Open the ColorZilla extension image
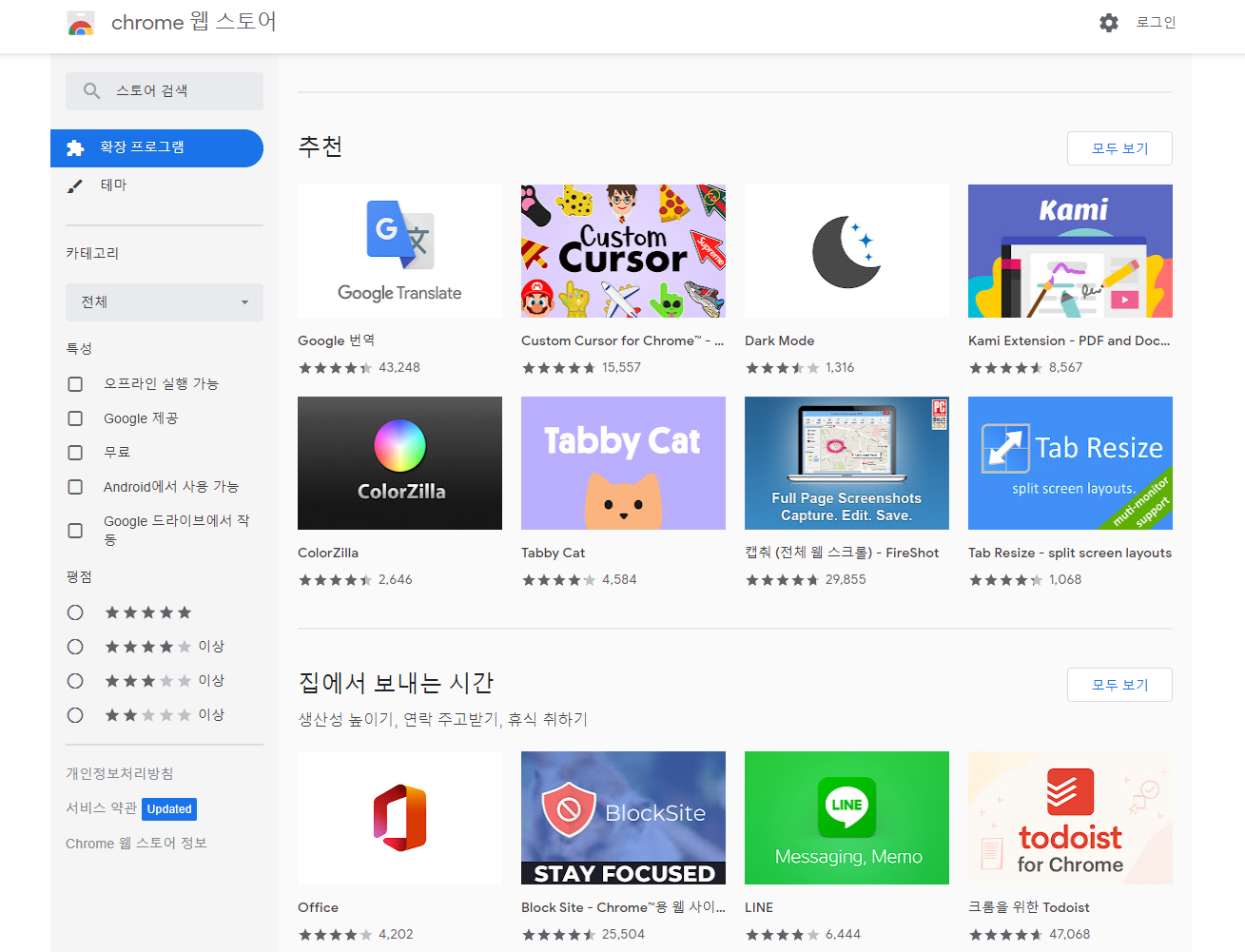 pyautogui.click(x=399, y=463)
